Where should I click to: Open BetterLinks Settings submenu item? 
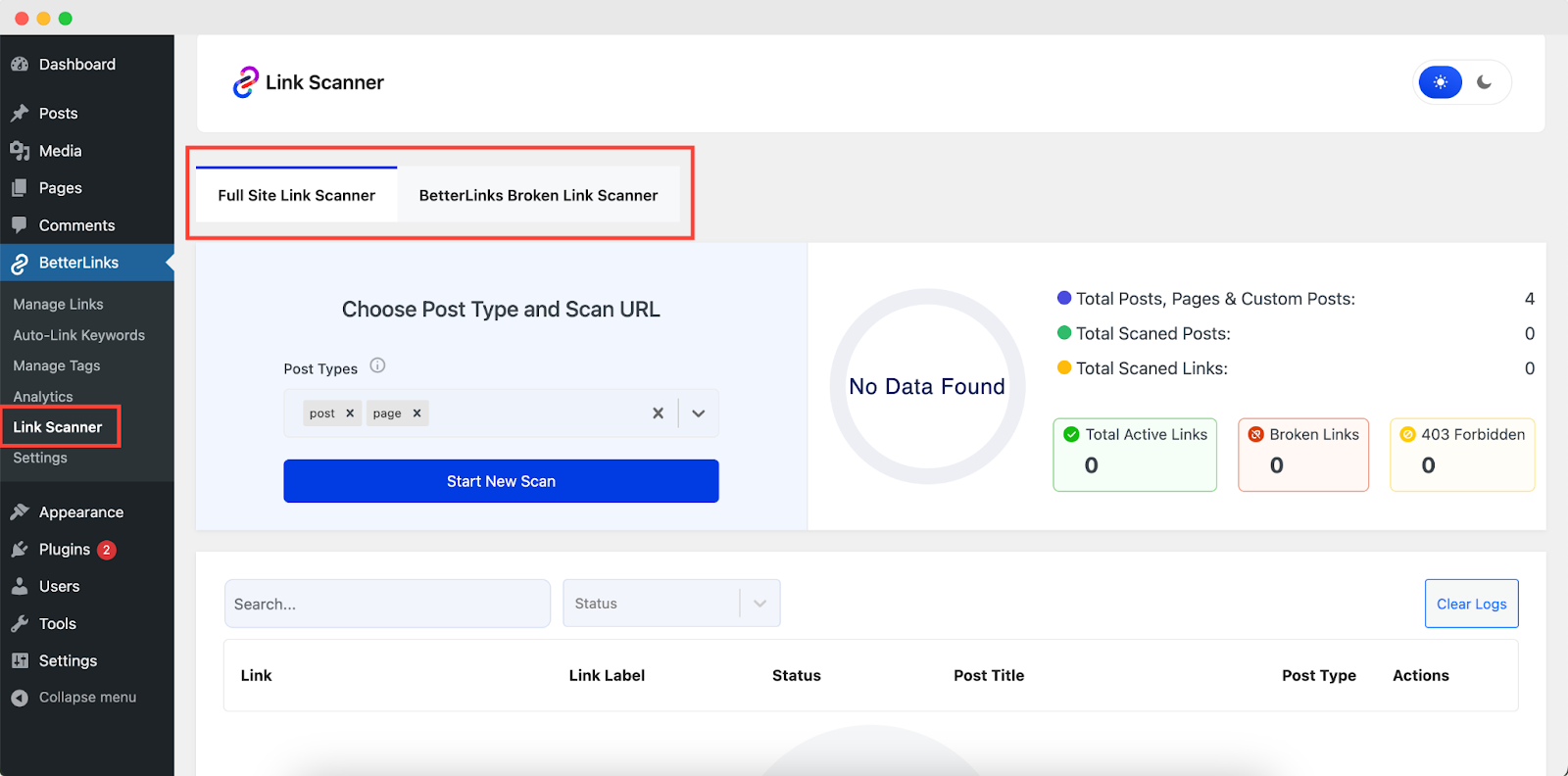40,458
